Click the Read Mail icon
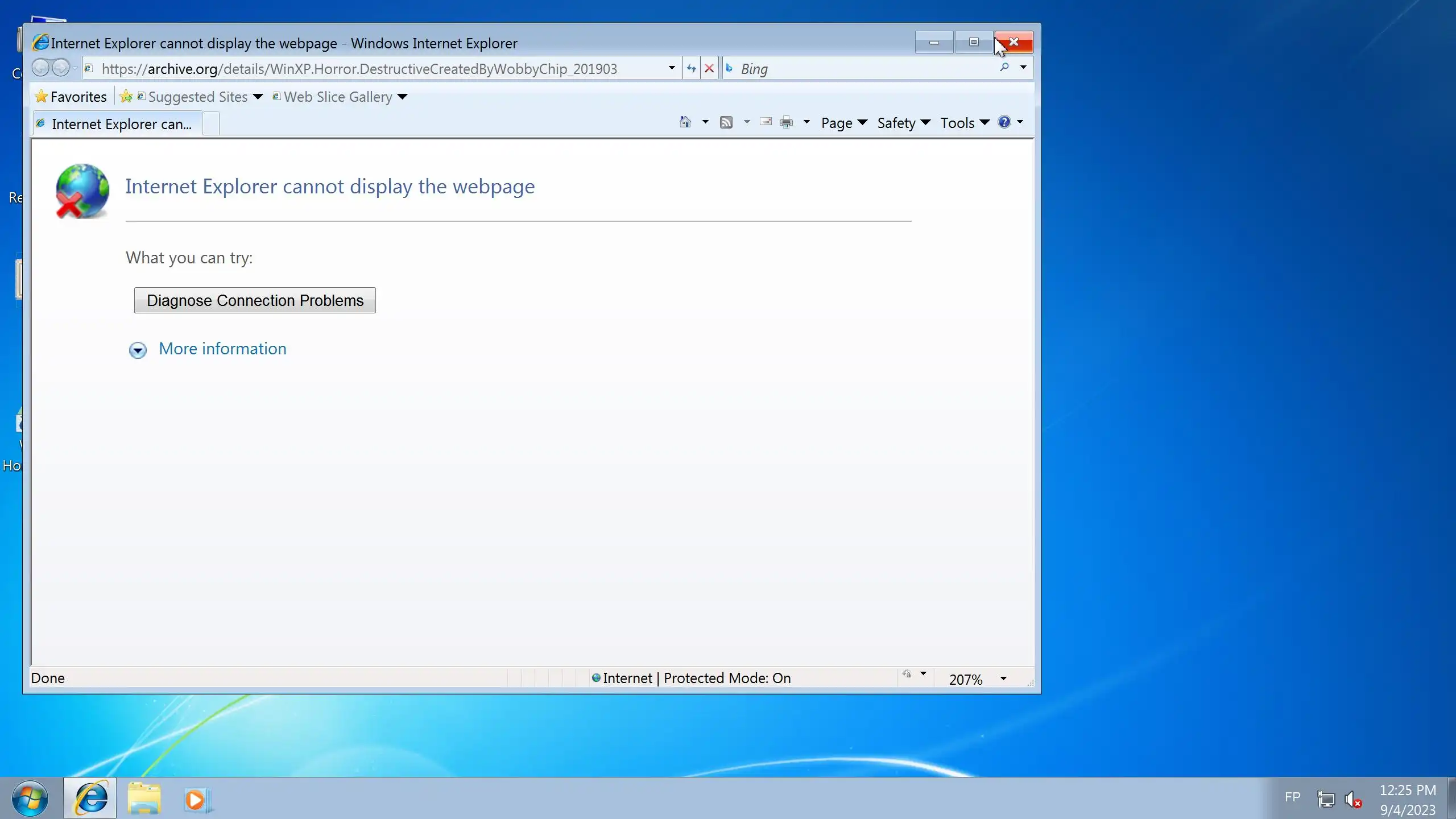The image size is (1456, 819). (x=766, y=122)
